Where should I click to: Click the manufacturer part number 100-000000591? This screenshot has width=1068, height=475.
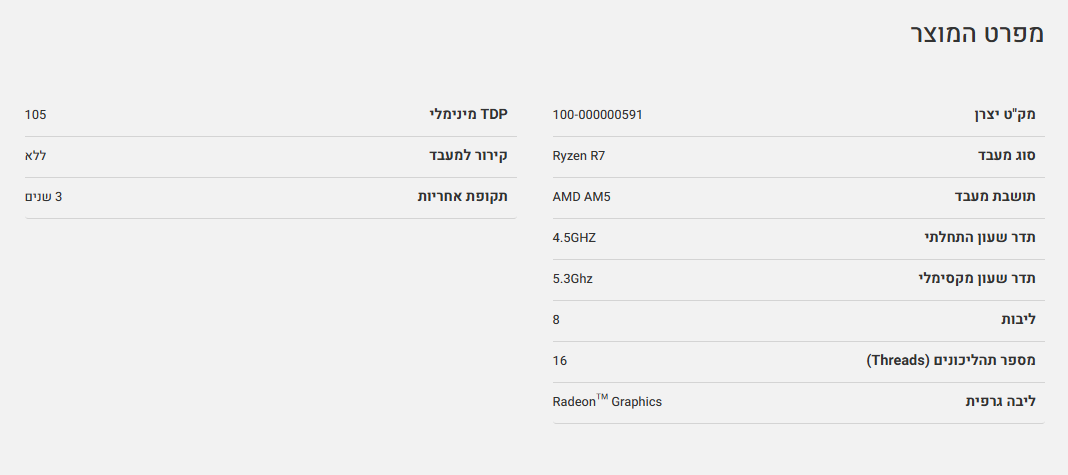pos(597,115)
